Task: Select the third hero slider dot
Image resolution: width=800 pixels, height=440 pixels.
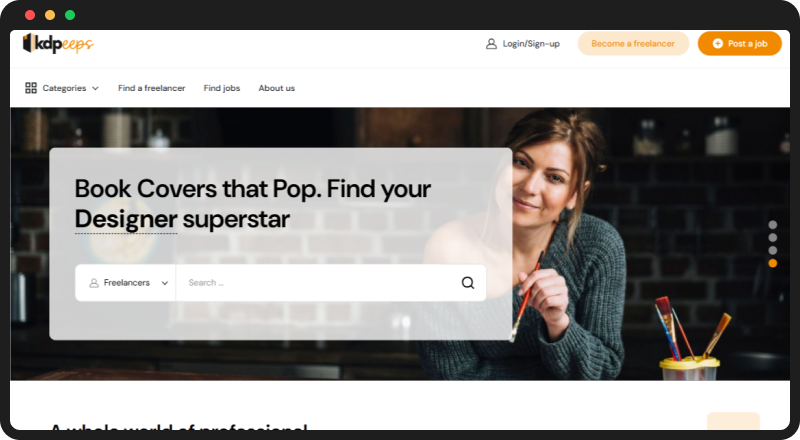Action: (x=772, y=250)
